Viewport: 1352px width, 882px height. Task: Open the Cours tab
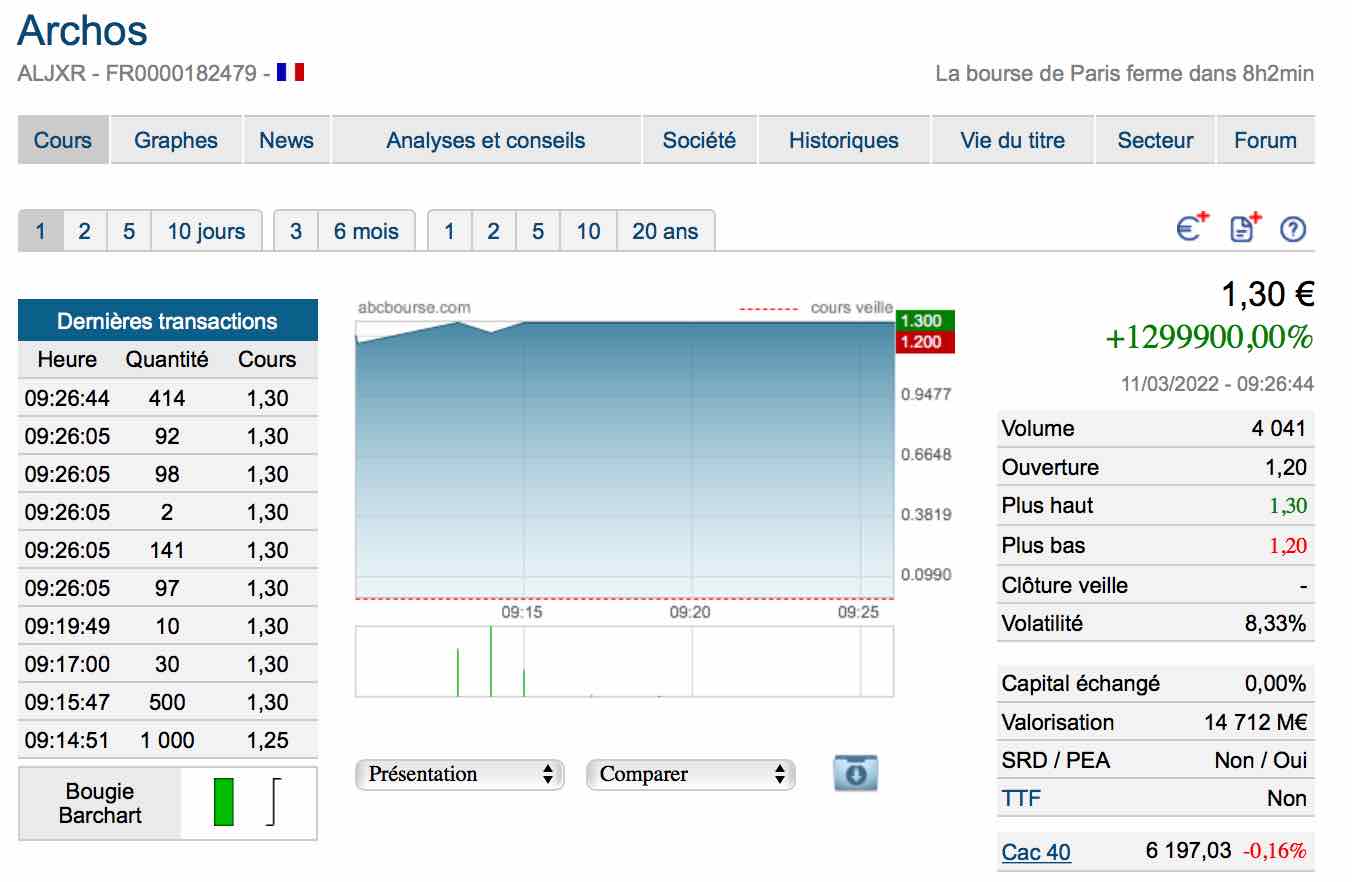[x=63, y=140]
